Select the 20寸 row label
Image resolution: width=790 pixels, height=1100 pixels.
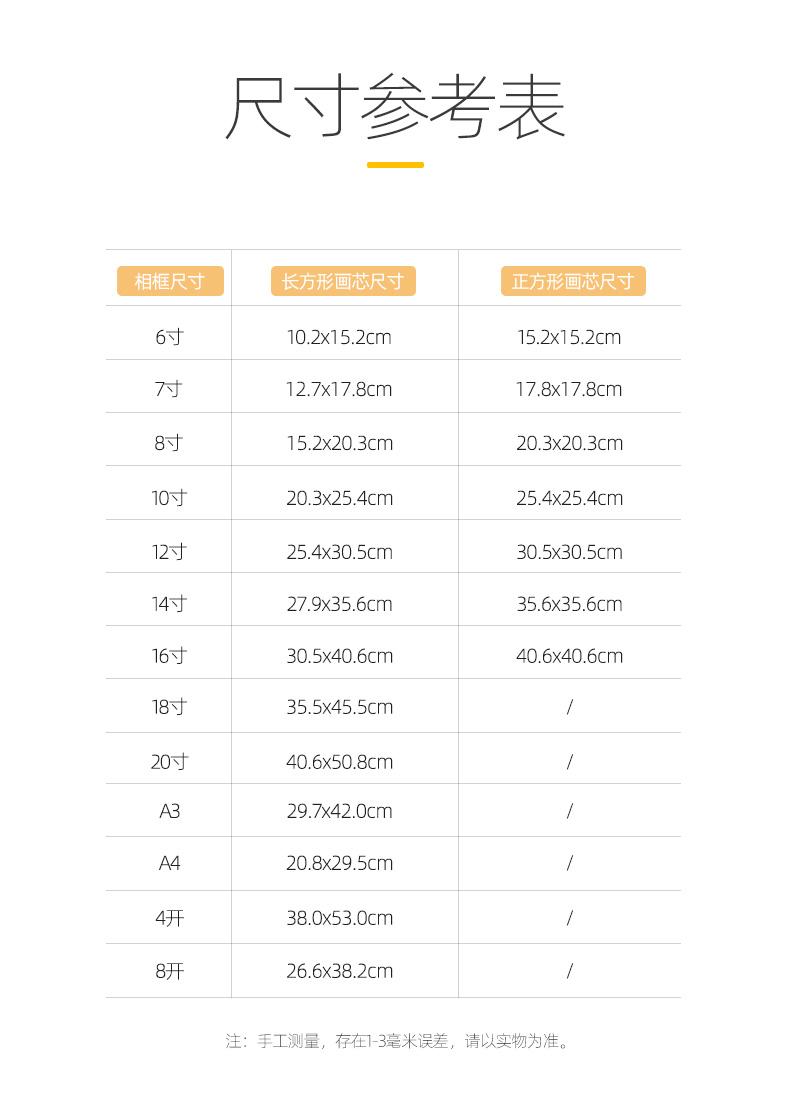click(x=169, y=762)
